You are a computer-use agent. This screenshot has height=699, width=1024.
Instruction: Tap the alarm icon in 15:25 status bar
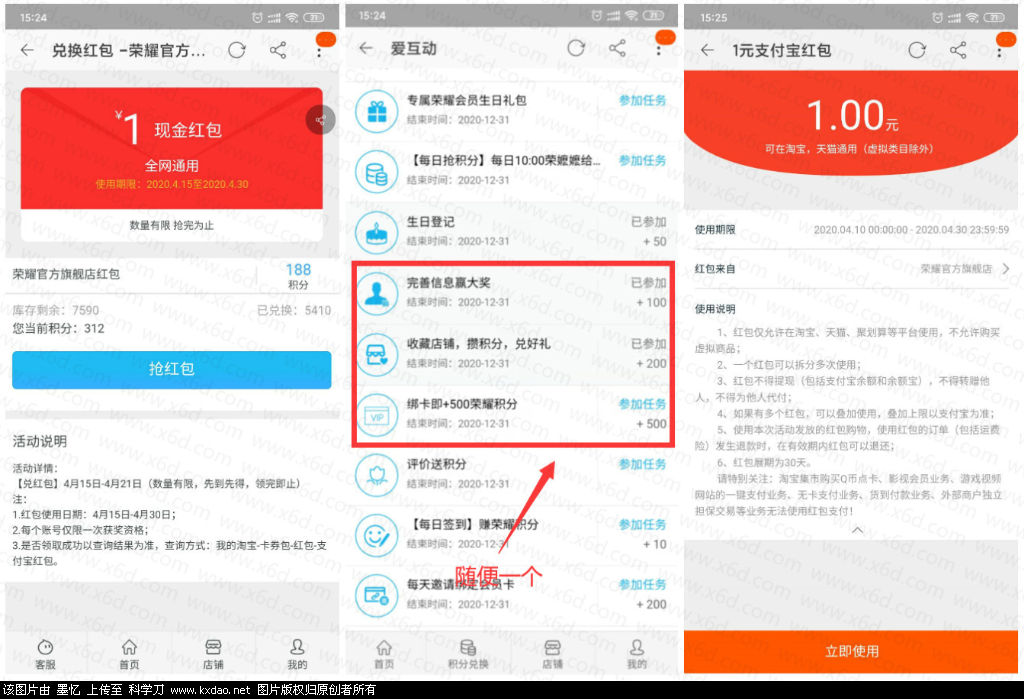(x=937, y=18)
